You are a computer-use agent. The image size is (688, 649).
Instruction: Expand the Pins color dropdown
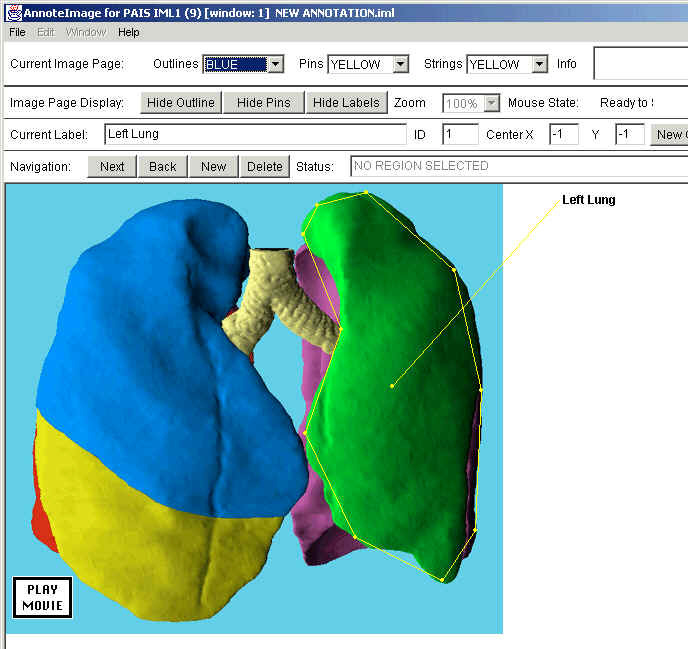(x=400, y=64)
